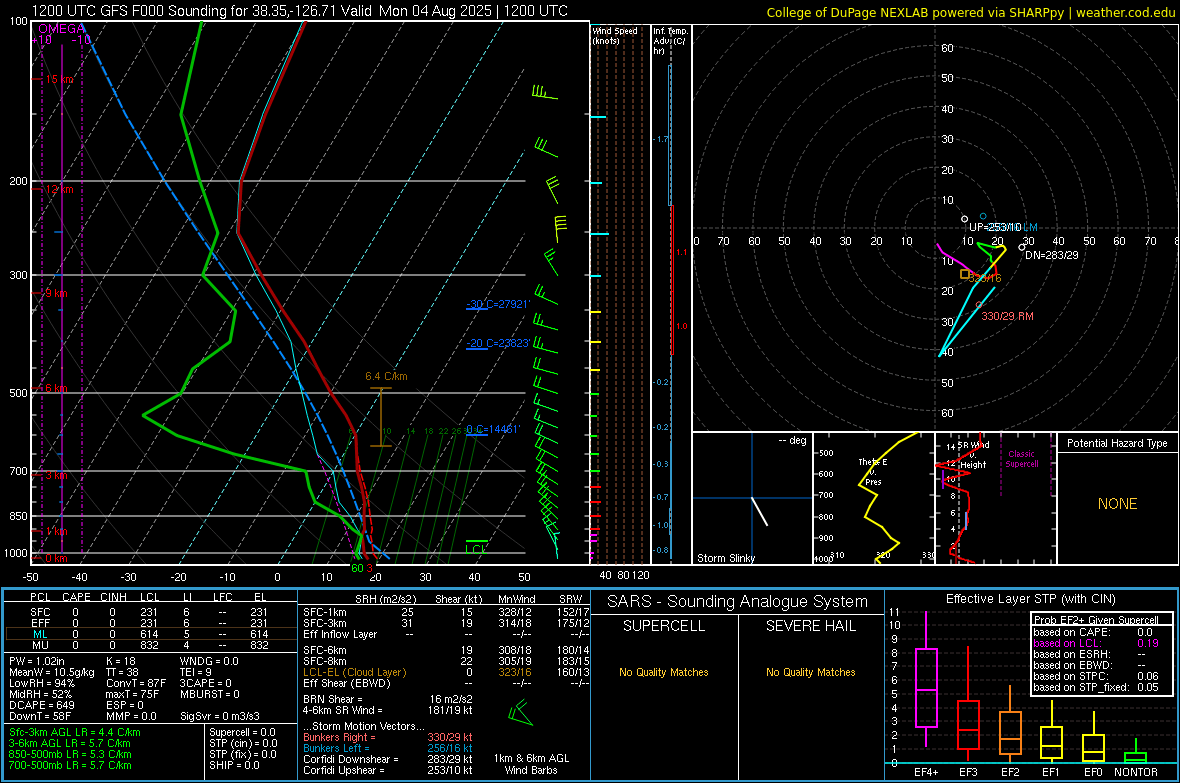Click the 3 km height marker
Viewport: 1180px width, 783px height.
[x=57, y=475]
